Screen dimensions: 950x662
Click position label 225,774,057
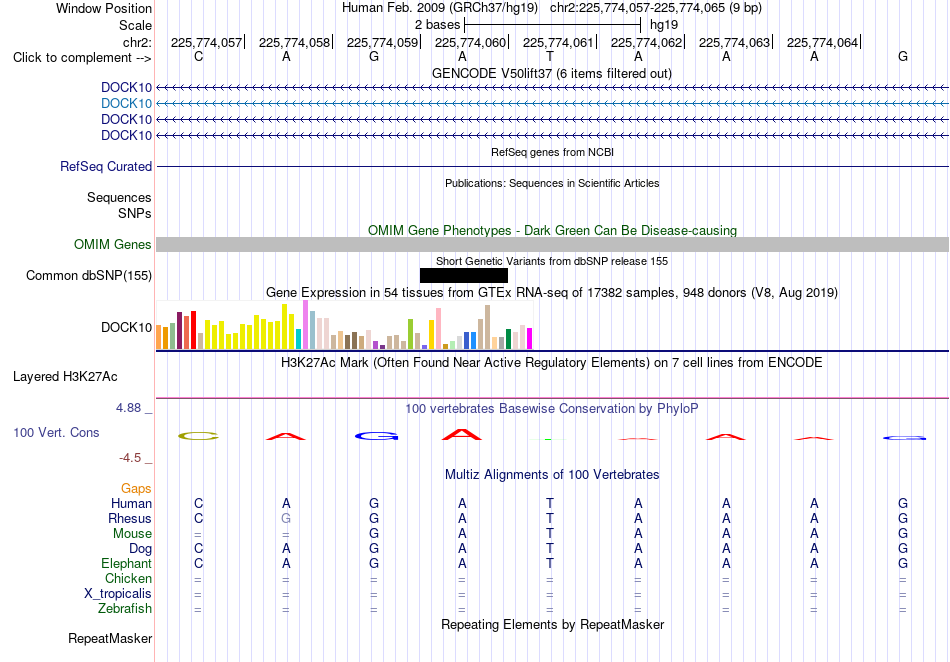coord(206,42)
